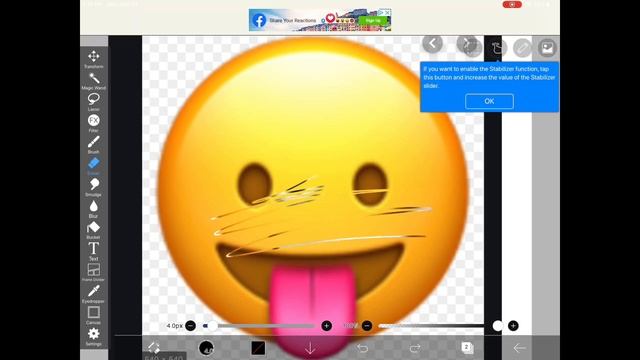640x360 pixels.
Task: Click the right chevron circle at top
Action: click(x=466, y=44)
